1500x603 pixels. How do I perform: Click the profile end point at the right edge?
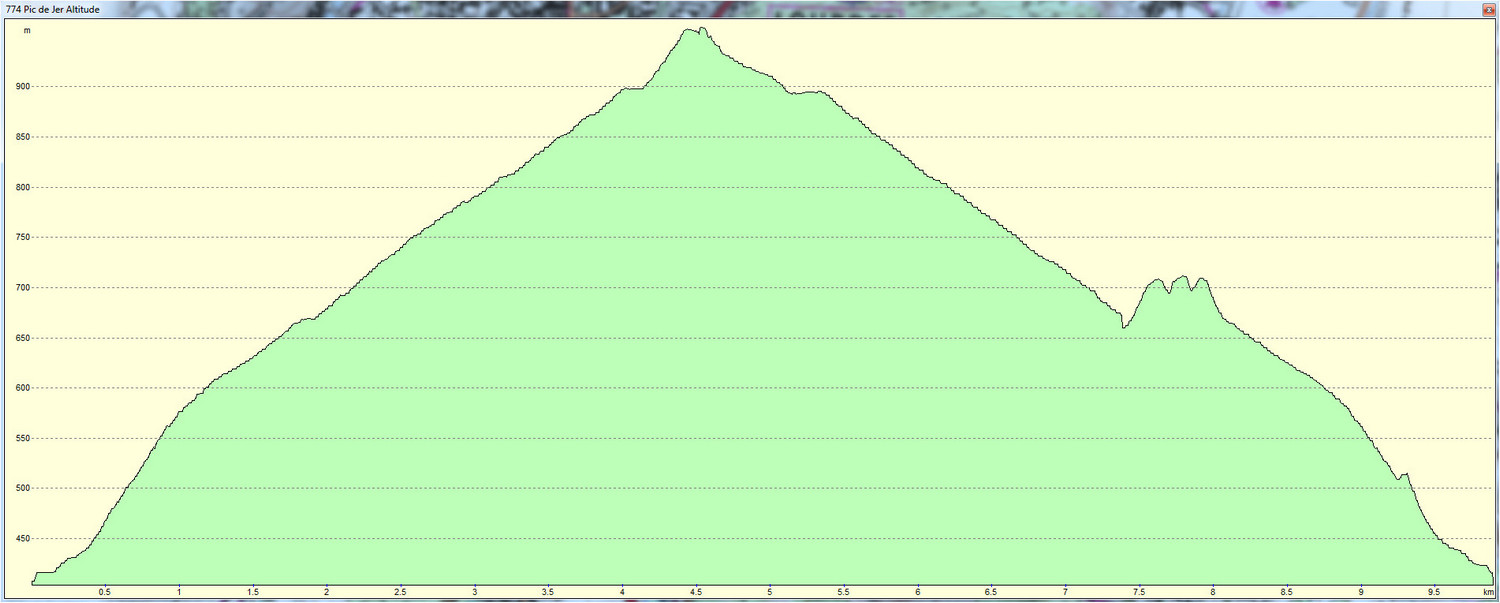1492,576
